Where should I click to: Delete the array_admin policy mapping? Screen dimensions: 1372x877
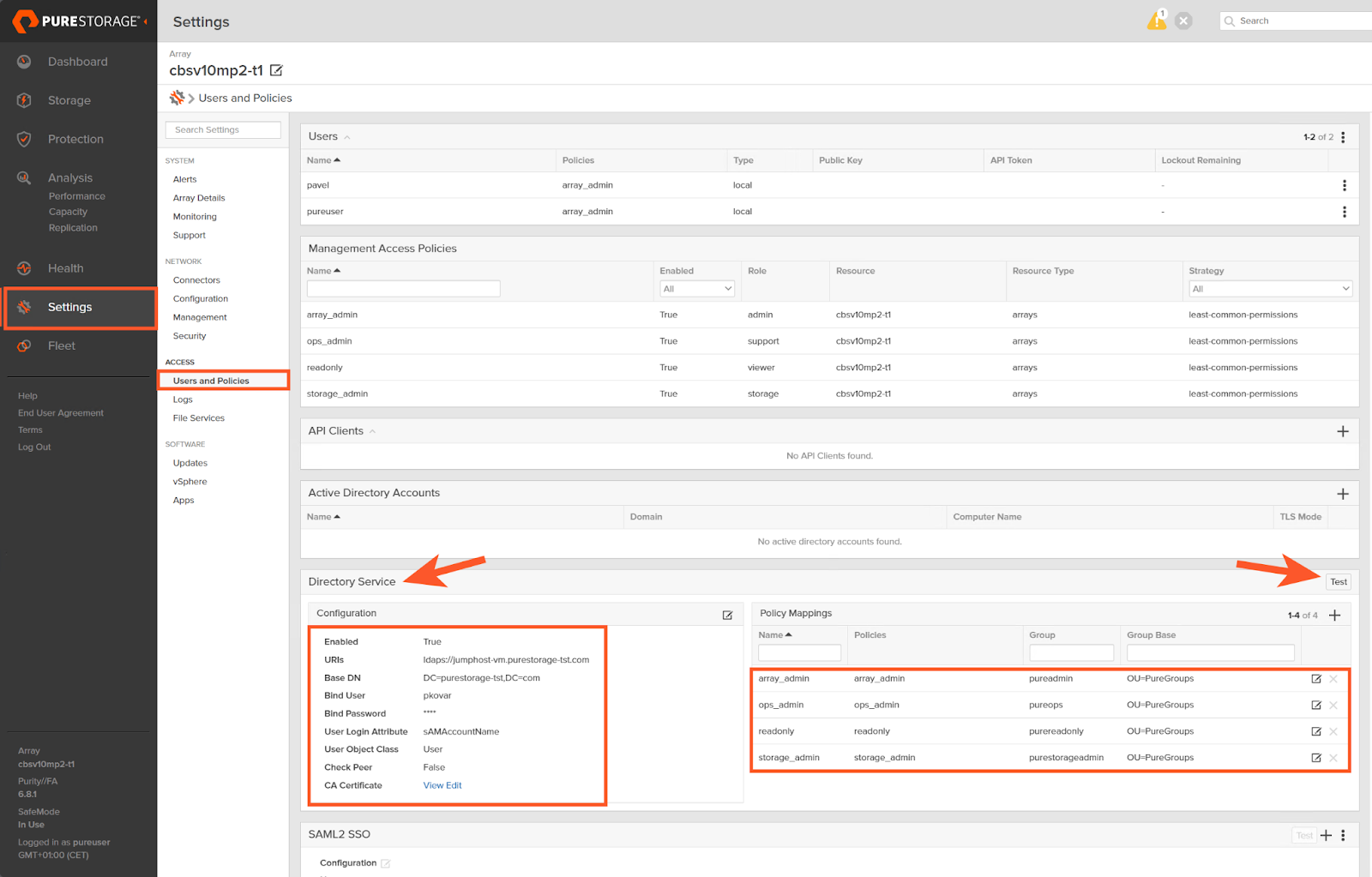pos(1333,679)
